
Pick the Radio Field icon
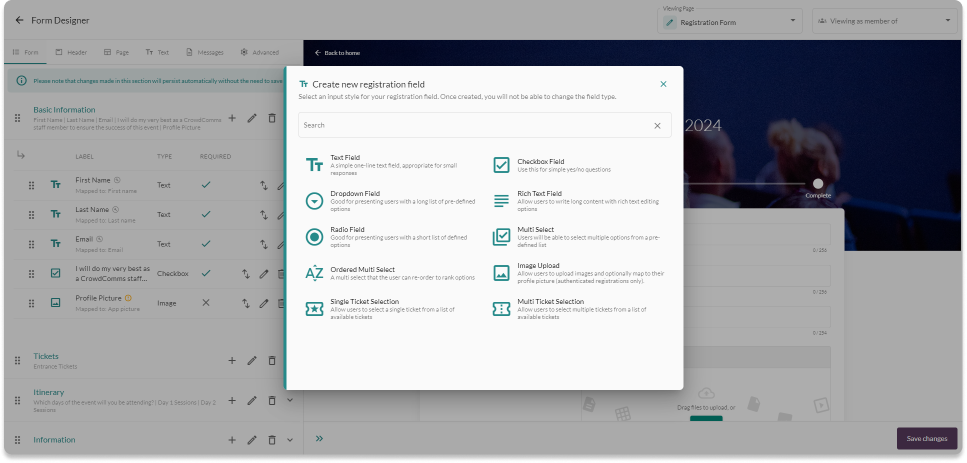314,236
